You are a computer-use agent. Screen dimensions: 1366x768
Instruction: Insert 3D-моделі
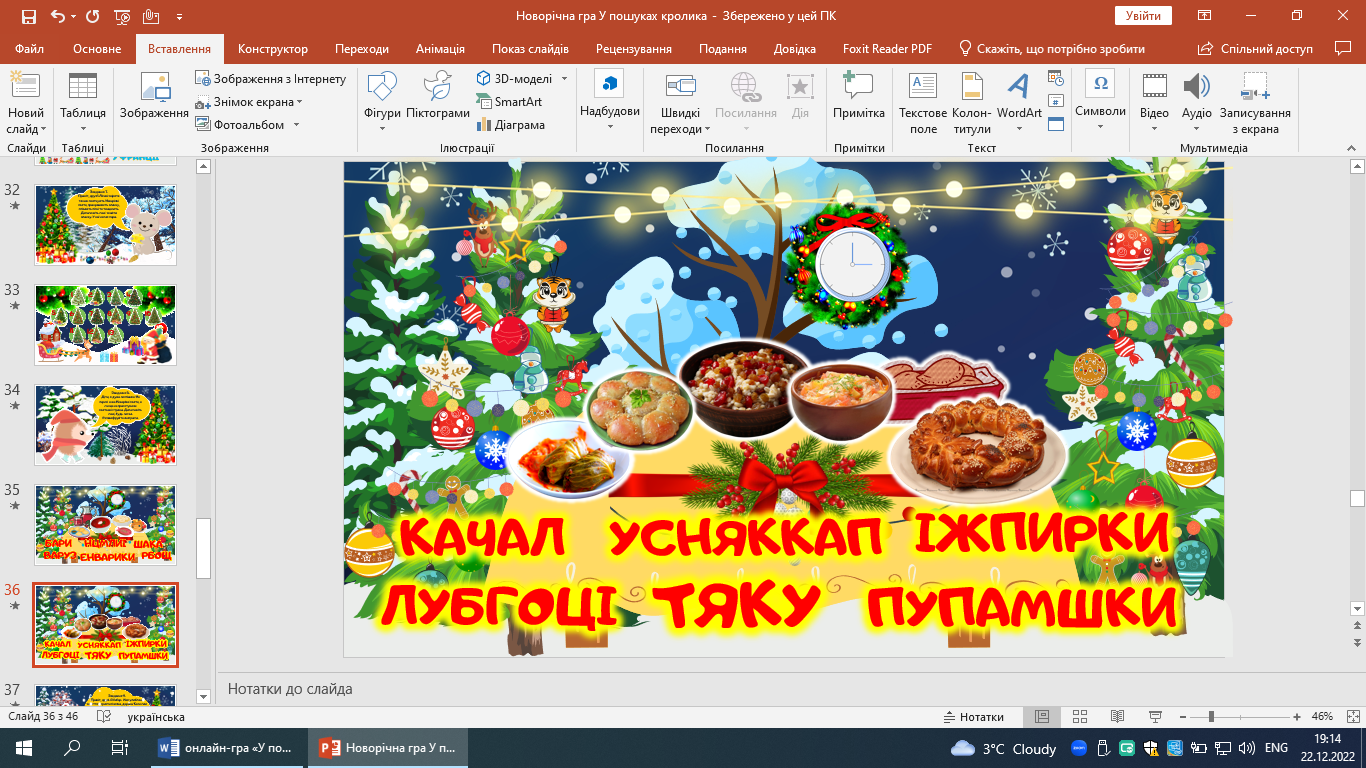516,78
